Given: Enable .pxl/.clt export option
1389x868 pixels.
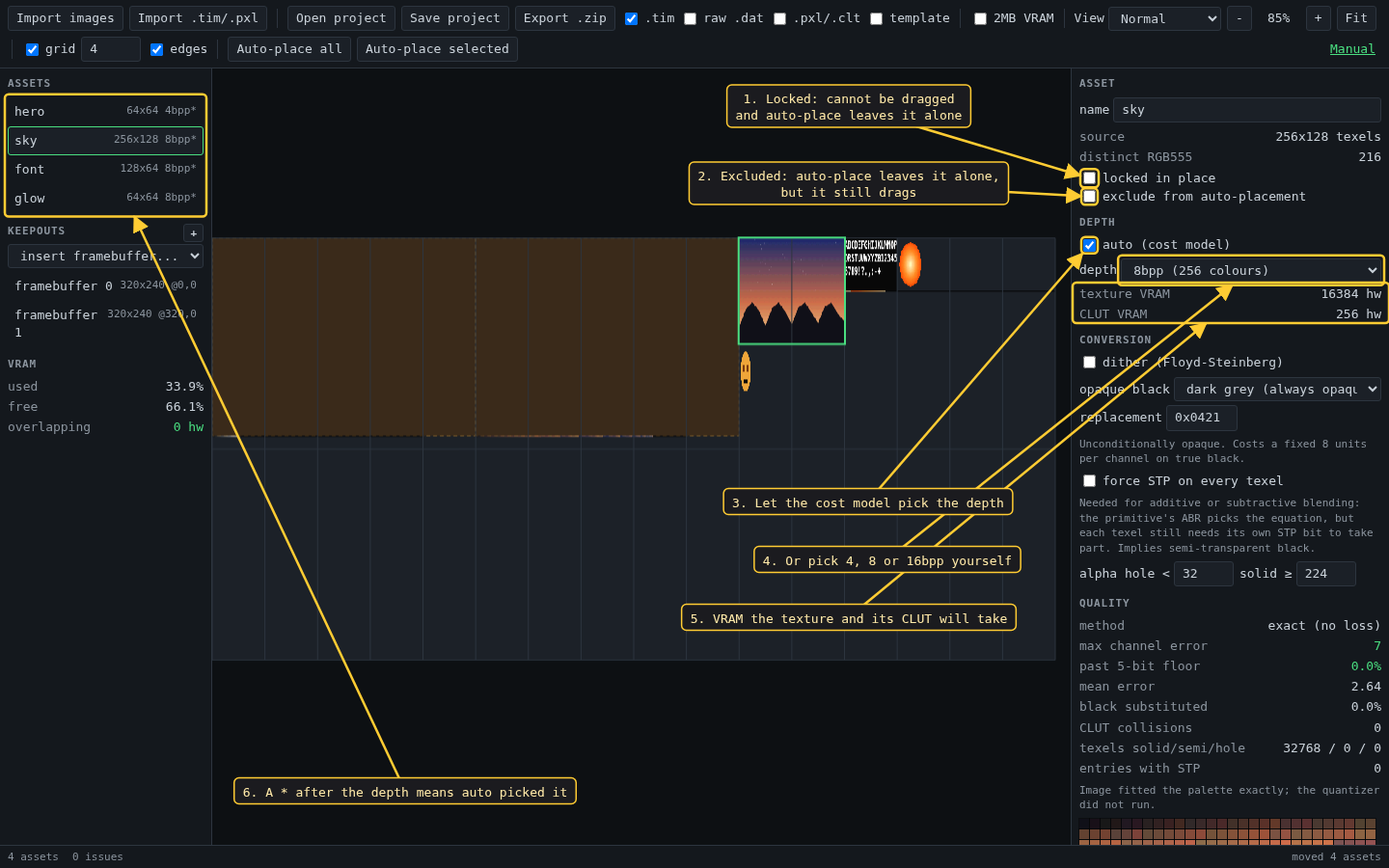Looking at the screenshot, I should [779, 18].
